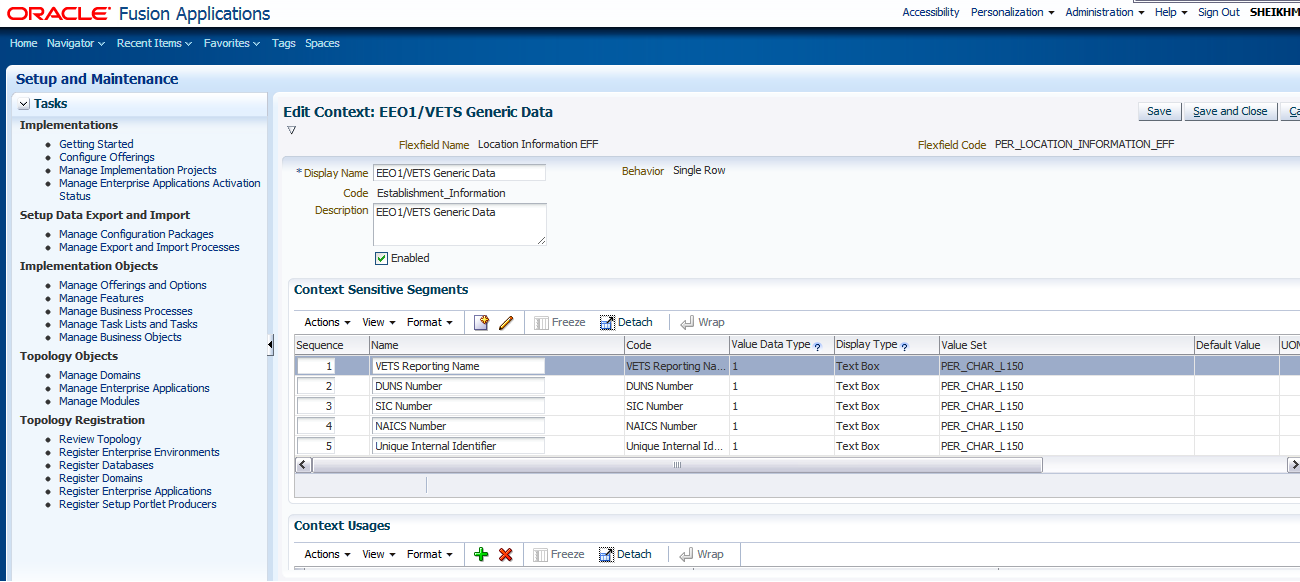This screenshot has height=582, width=1300.
Task: Open Manage Business Objects link
Action: [x=120, y=337]
